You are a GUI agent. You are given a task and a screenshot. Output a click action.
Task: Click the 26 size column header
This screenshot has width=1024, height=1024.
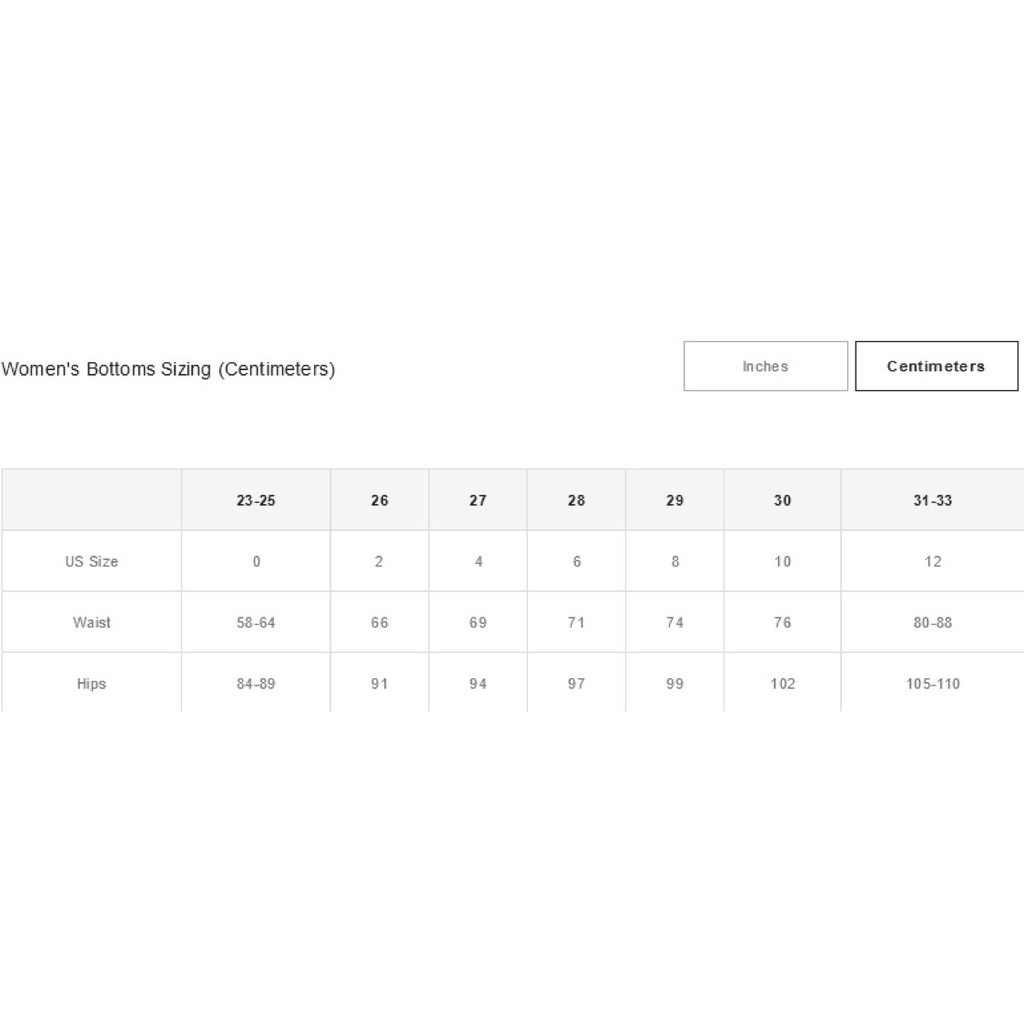[379, 500]
